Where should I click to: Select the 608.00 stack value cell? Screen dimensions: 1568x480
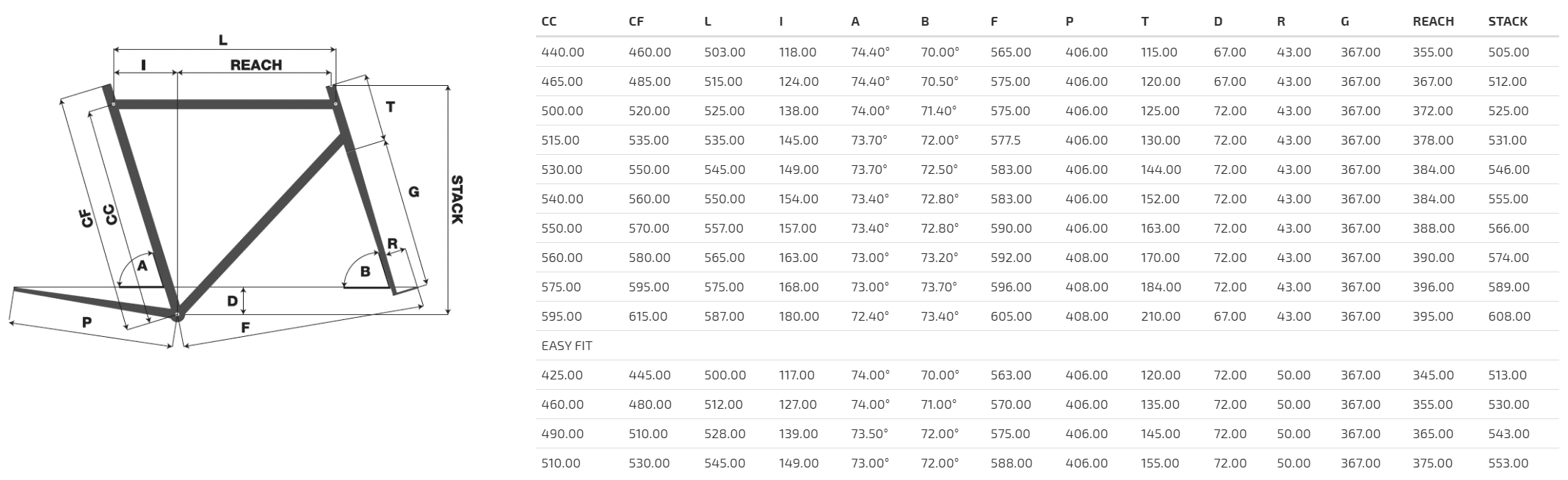click(x=1509, y=316)
